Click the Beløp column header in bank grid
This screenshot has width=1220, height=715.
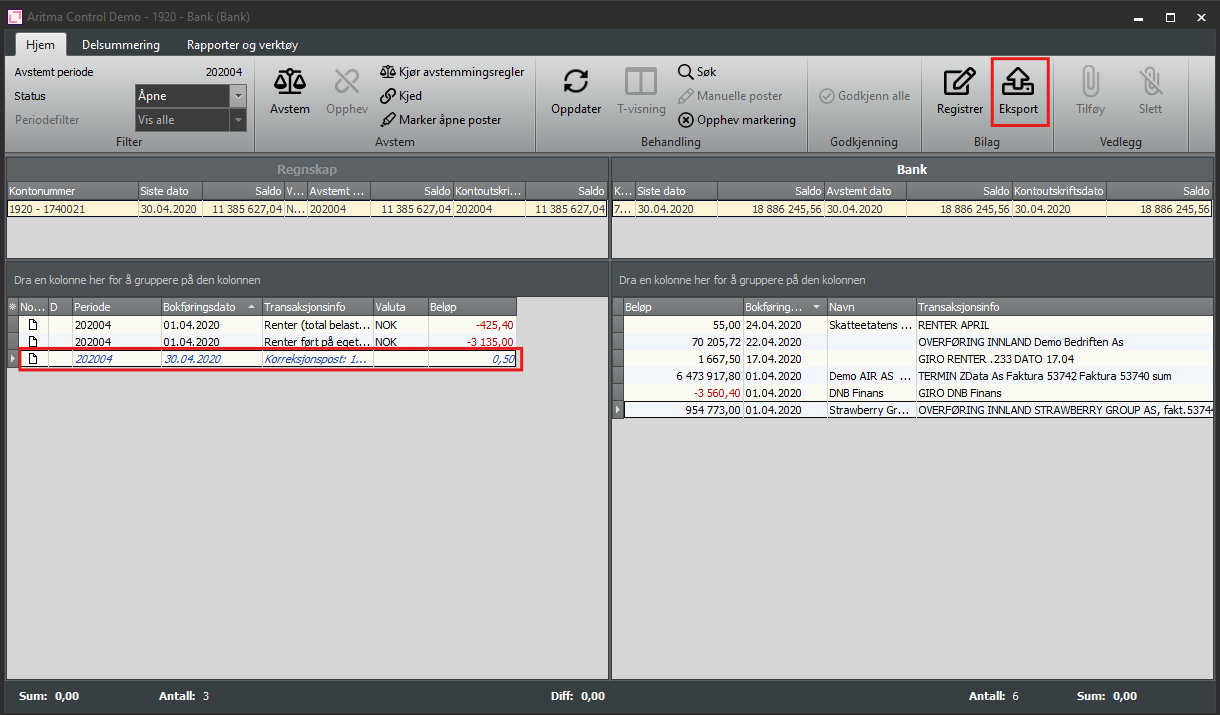[680, 307]
